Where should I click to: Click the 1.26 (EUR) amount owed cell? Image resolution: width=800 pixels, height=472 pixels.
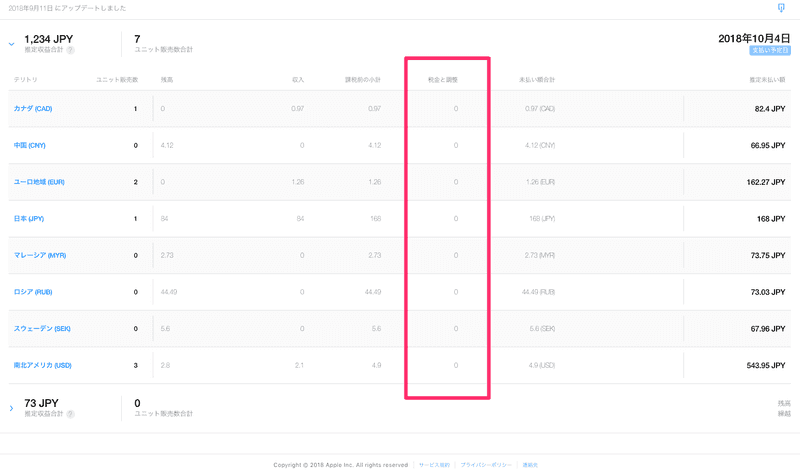[x=540, y=183]
